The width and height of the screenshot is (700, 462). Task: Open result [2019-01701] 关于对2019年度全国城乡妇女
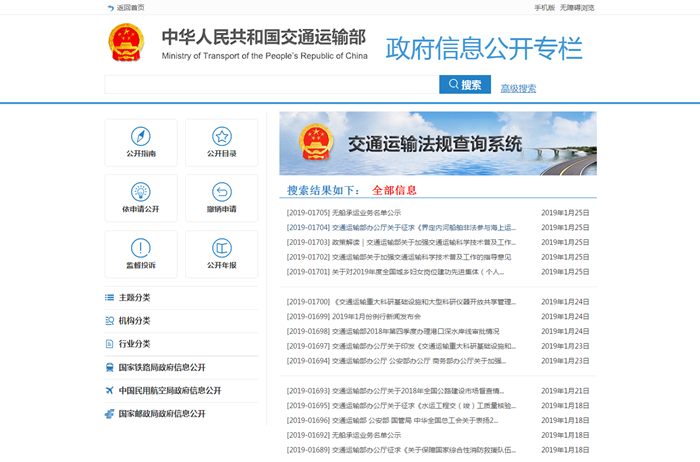[395, 272]
